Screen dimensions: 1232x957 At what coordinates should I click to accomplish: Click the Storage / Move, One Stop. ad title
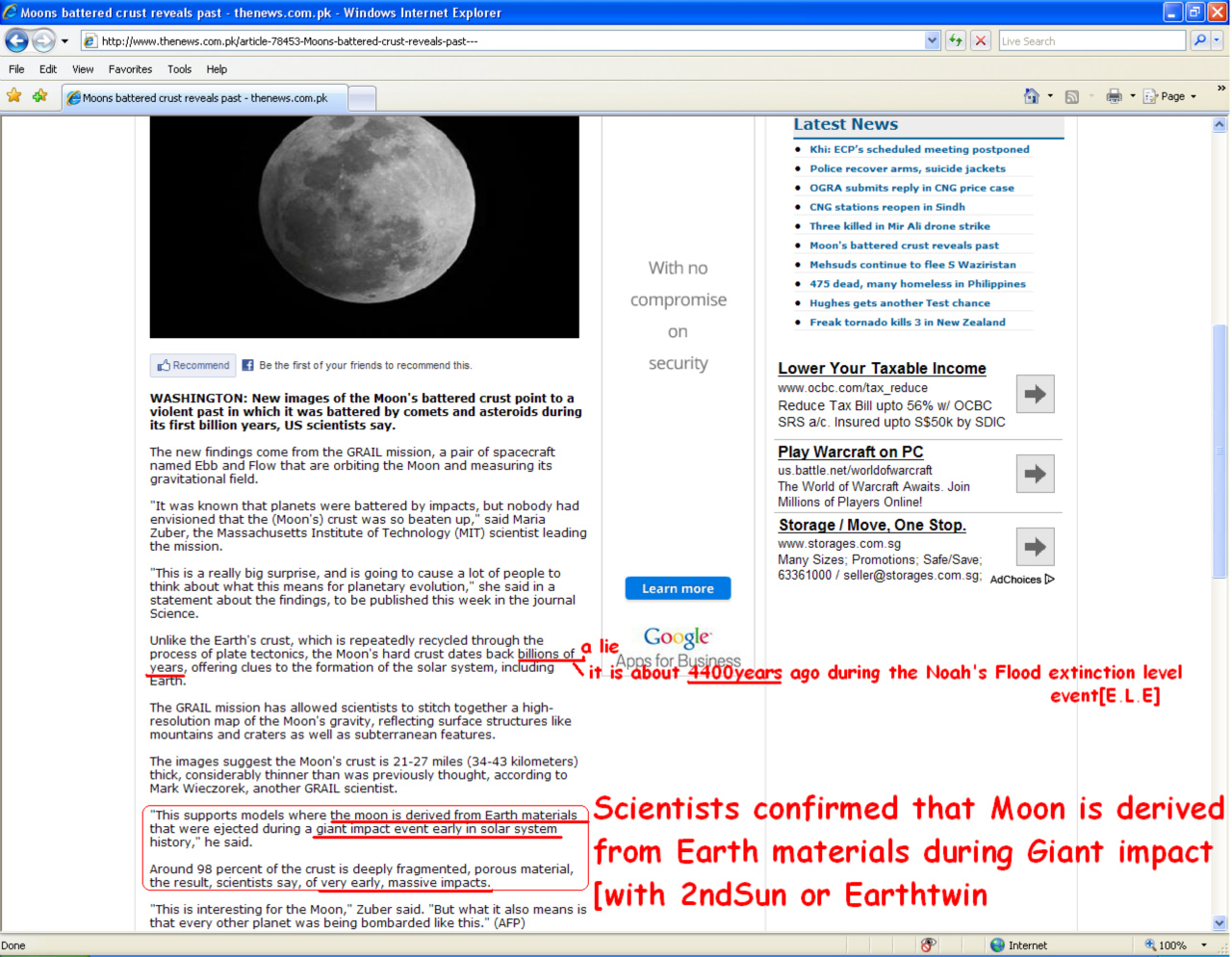pyautogui.click(x=872, y=526)
